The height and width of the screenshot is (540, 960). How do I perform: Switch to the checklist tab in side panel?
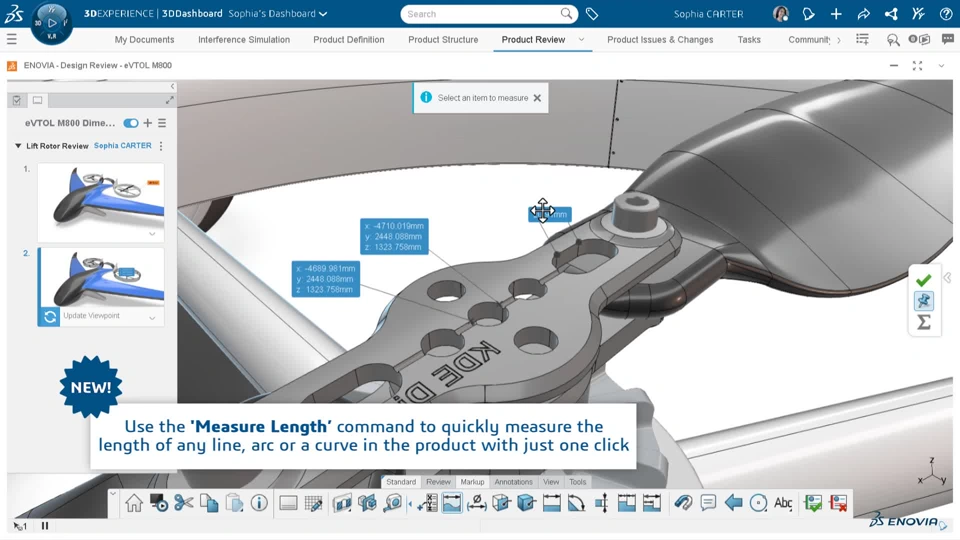pyautogui.click(x=17, y=100)
